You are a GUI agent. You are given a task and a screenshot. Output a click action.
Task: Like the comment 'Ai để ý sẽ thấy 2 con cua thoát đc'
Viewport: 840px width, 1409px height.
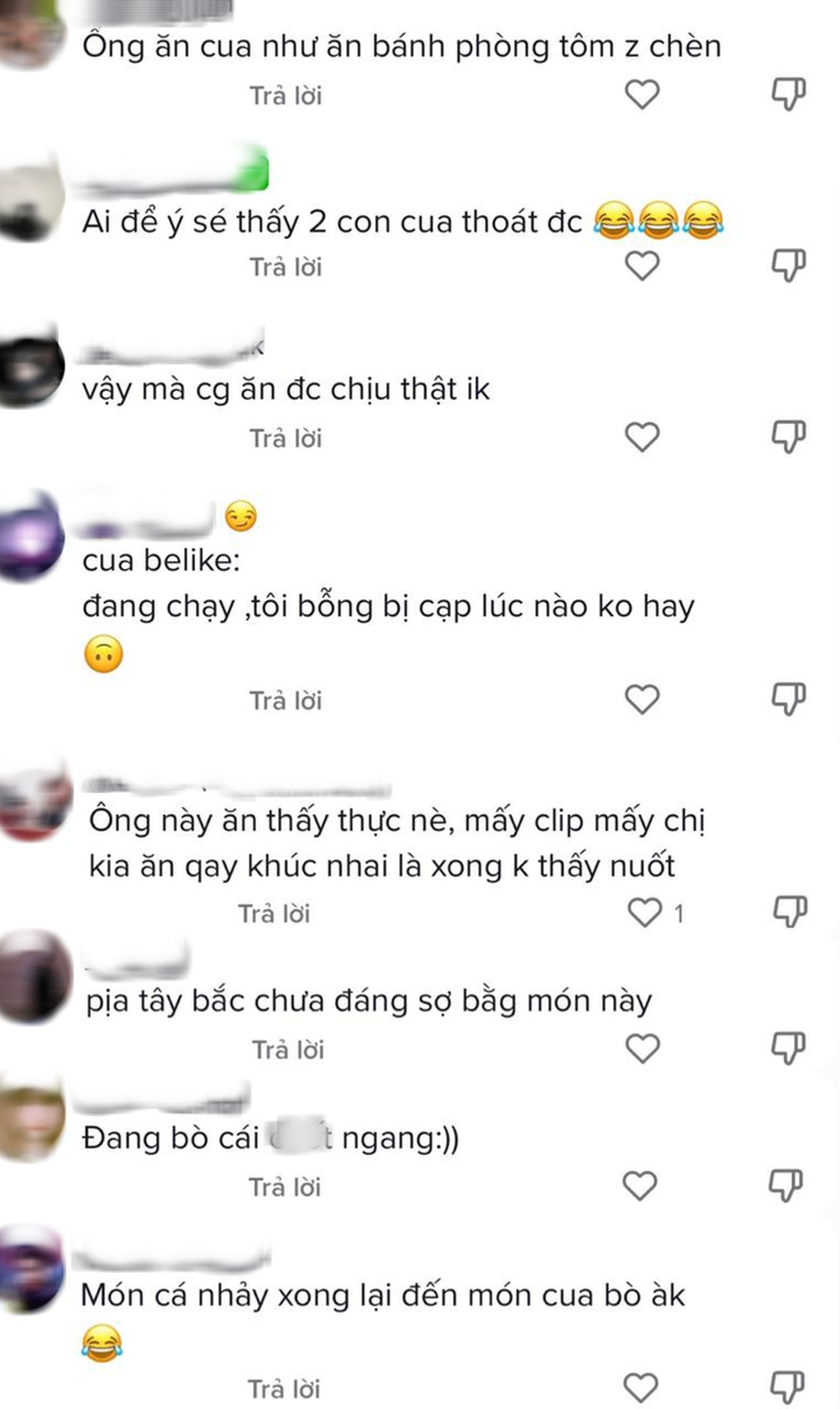pos(643,266)
